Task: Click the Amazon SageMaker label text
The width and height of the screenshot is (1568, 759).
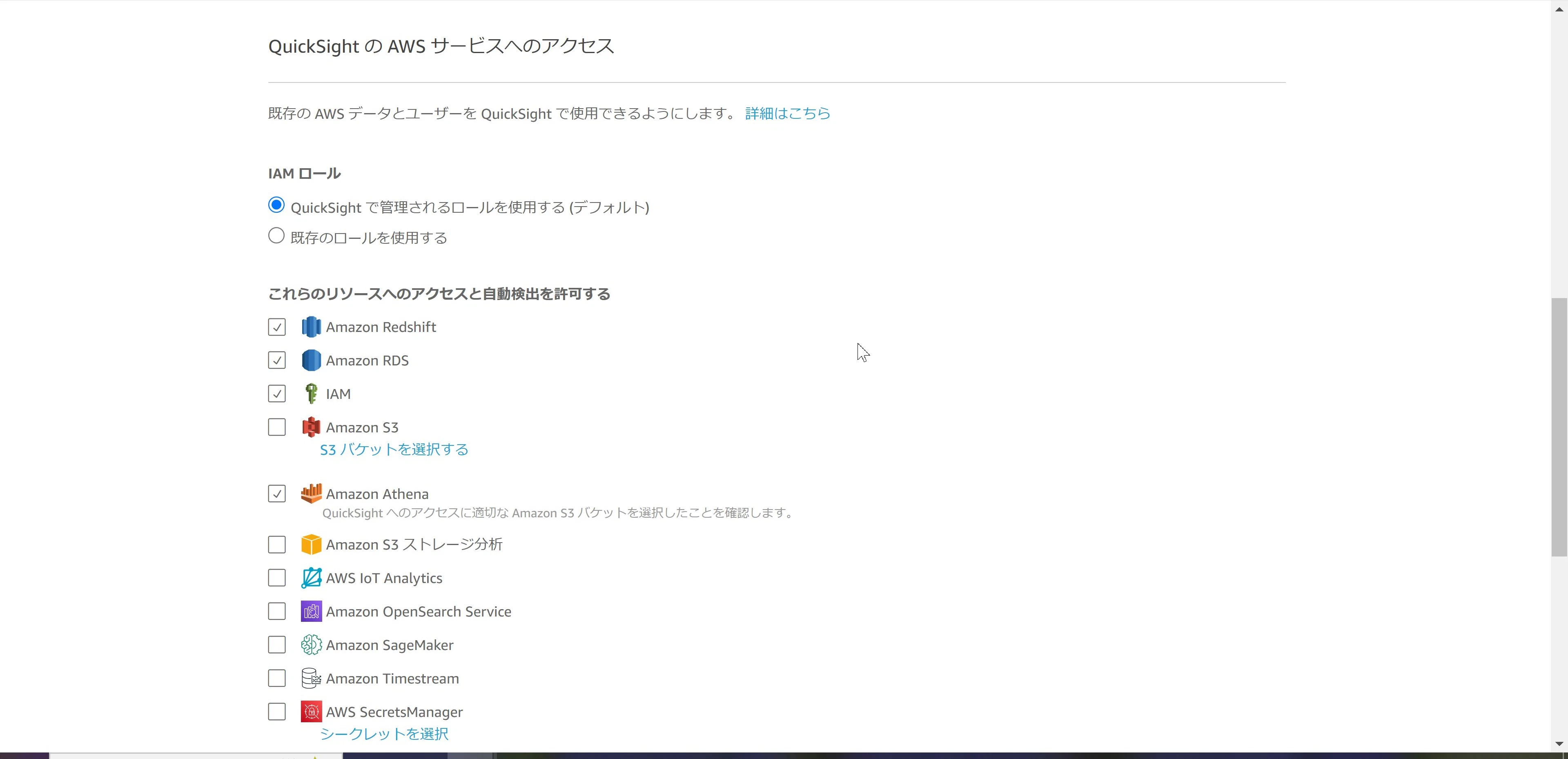Action: pyautogui.click(x=390, y=645)
